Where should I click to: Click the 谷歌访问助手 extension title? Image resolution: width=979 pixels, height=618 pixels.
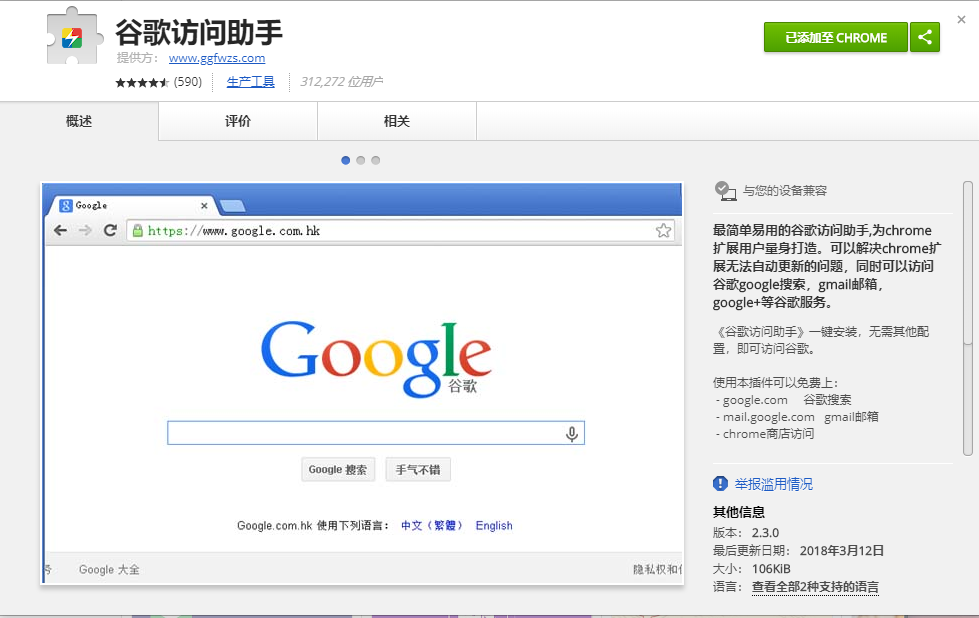[x=199, y=32]
